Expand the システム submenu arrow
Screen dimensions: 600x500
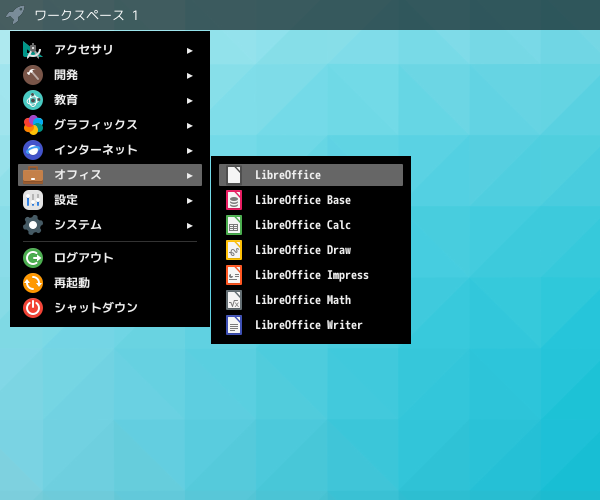click(189, 226)
